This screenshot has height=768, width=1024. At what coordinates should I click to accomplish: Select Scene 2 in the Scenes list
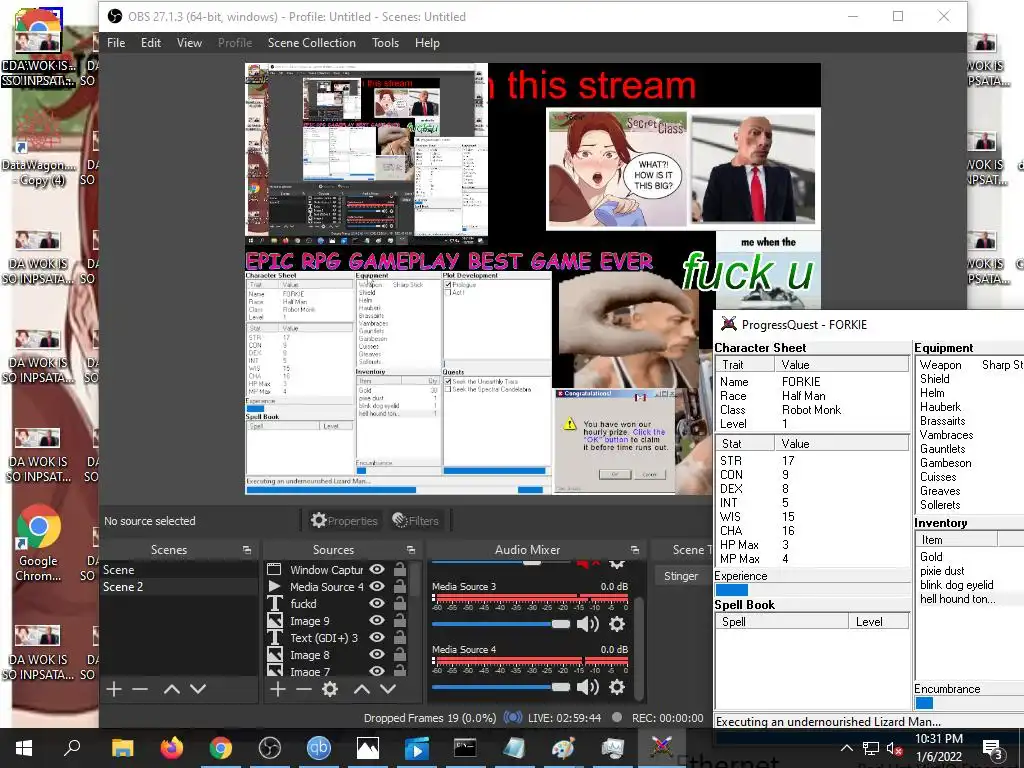tap(179, 586)
